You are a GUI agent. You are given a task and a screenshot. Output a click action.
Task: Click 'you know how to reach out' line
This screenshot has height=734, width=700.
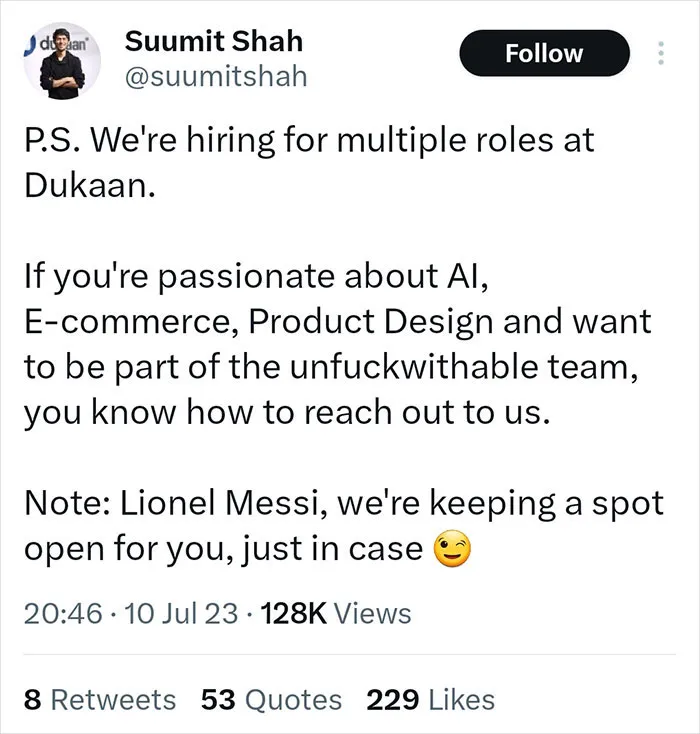coord(287,412)
